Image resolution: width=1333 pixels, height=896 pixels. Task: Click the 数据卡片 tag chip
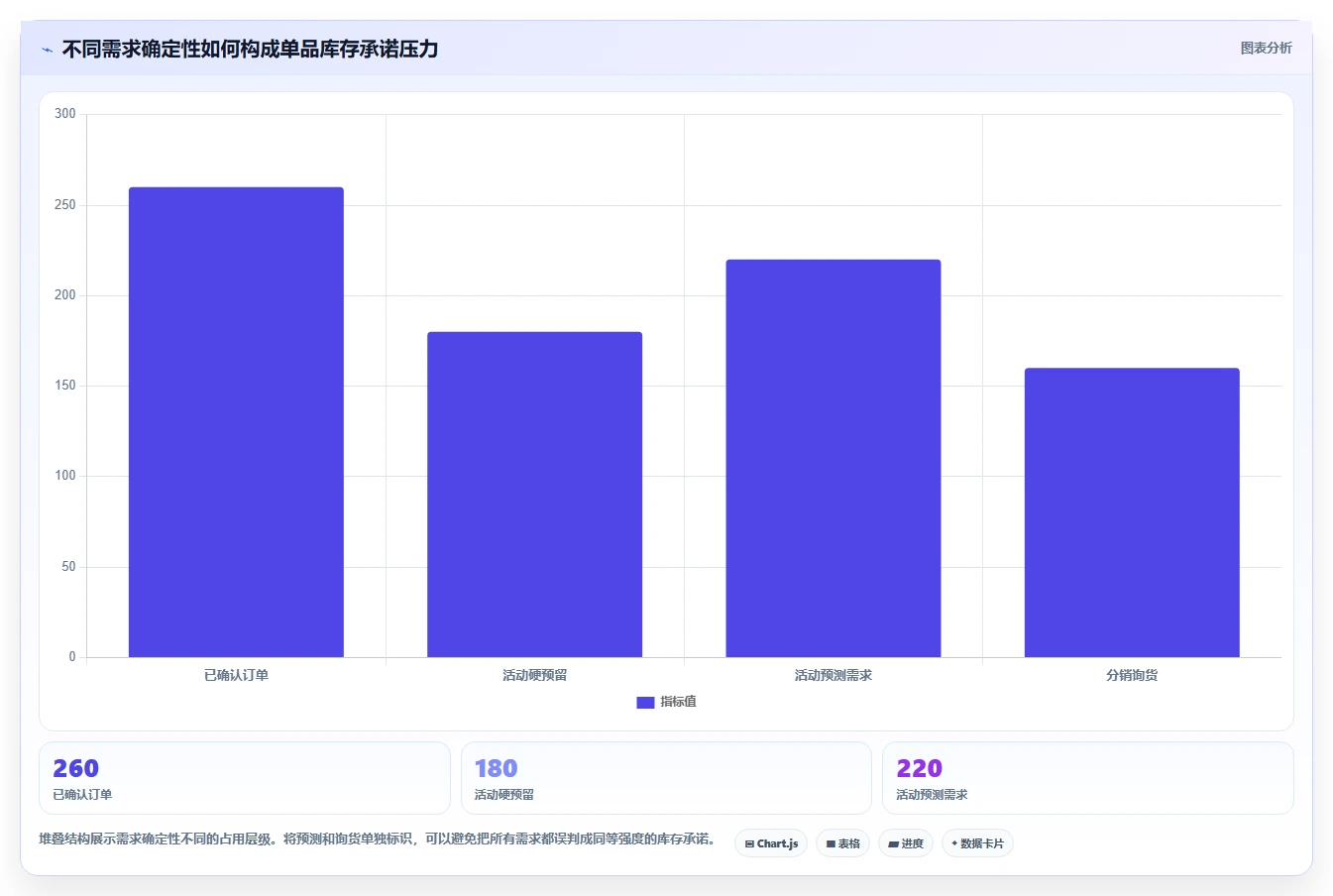click(977, 843)
